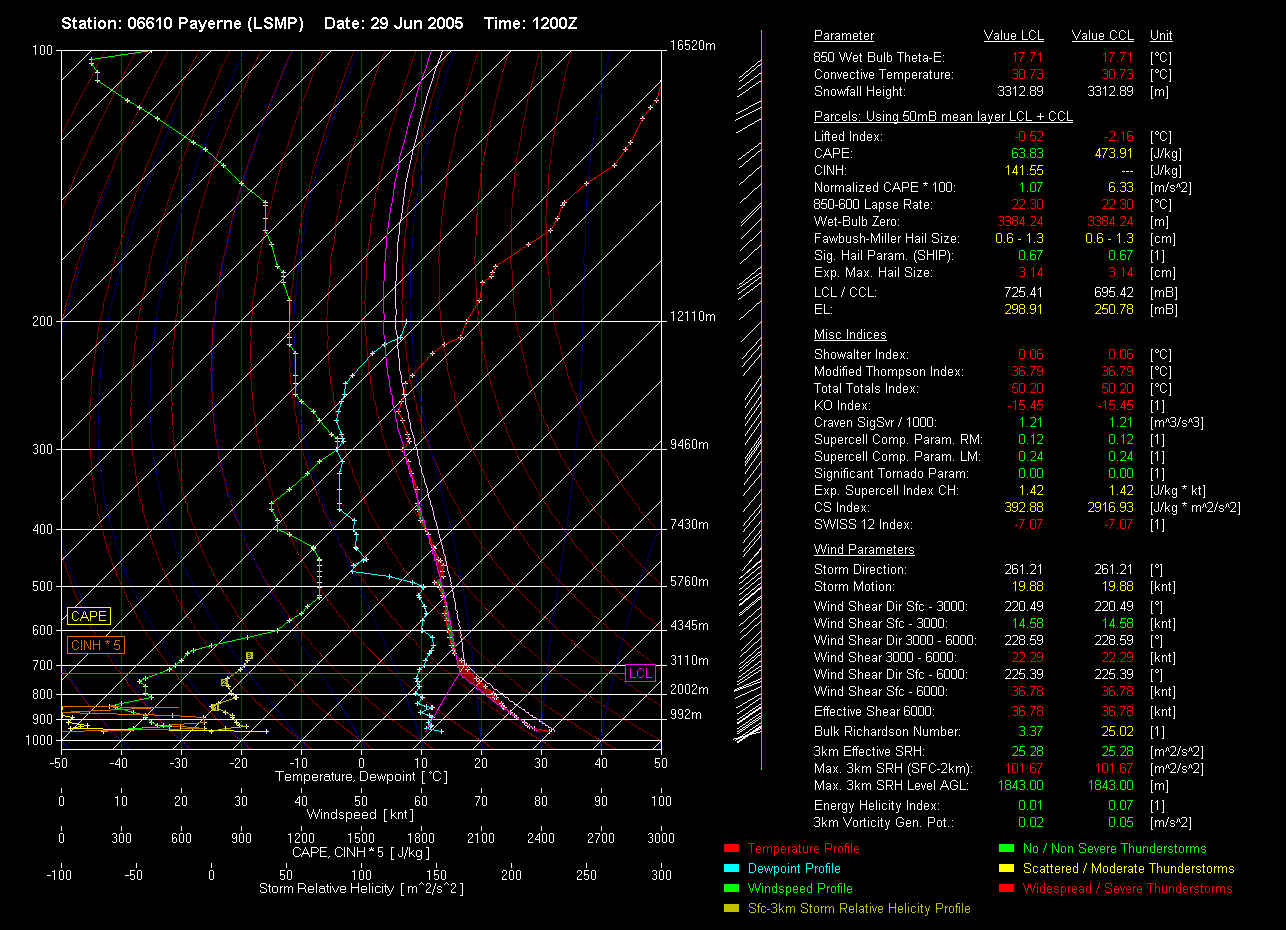Viewport: 1286px width, 930px height.
Task: Select the yellow Scattered / Moderate Thunderstorms swatch
Action: pos(1004,869)
